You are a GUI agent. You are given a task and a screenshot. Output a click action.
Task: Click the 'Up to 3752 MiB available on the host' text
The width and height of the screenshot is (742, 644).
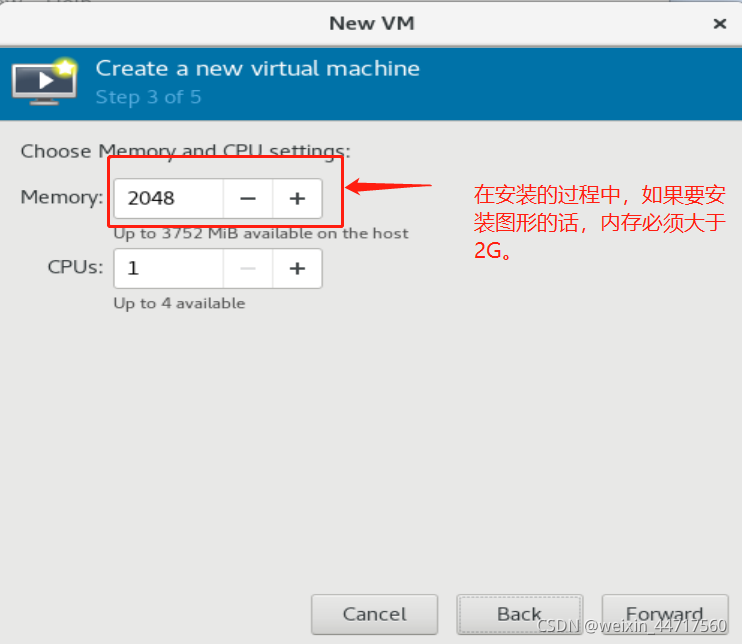point(261,233)
